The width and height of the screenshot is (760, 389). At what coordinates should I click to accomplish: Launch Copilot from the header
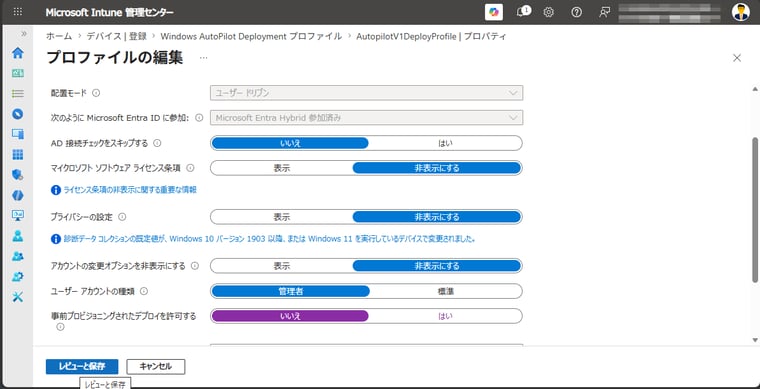tap(494, 12)
